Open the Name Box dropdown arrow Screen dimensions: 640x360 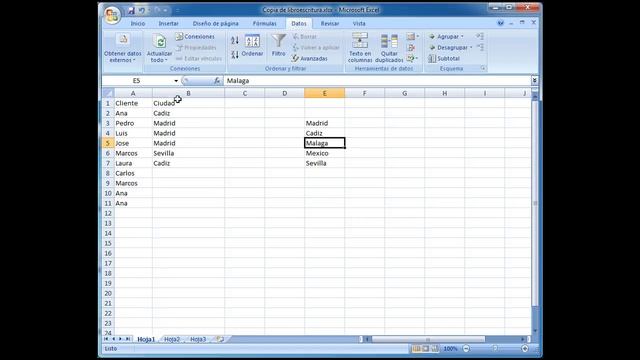pos(176,81)
